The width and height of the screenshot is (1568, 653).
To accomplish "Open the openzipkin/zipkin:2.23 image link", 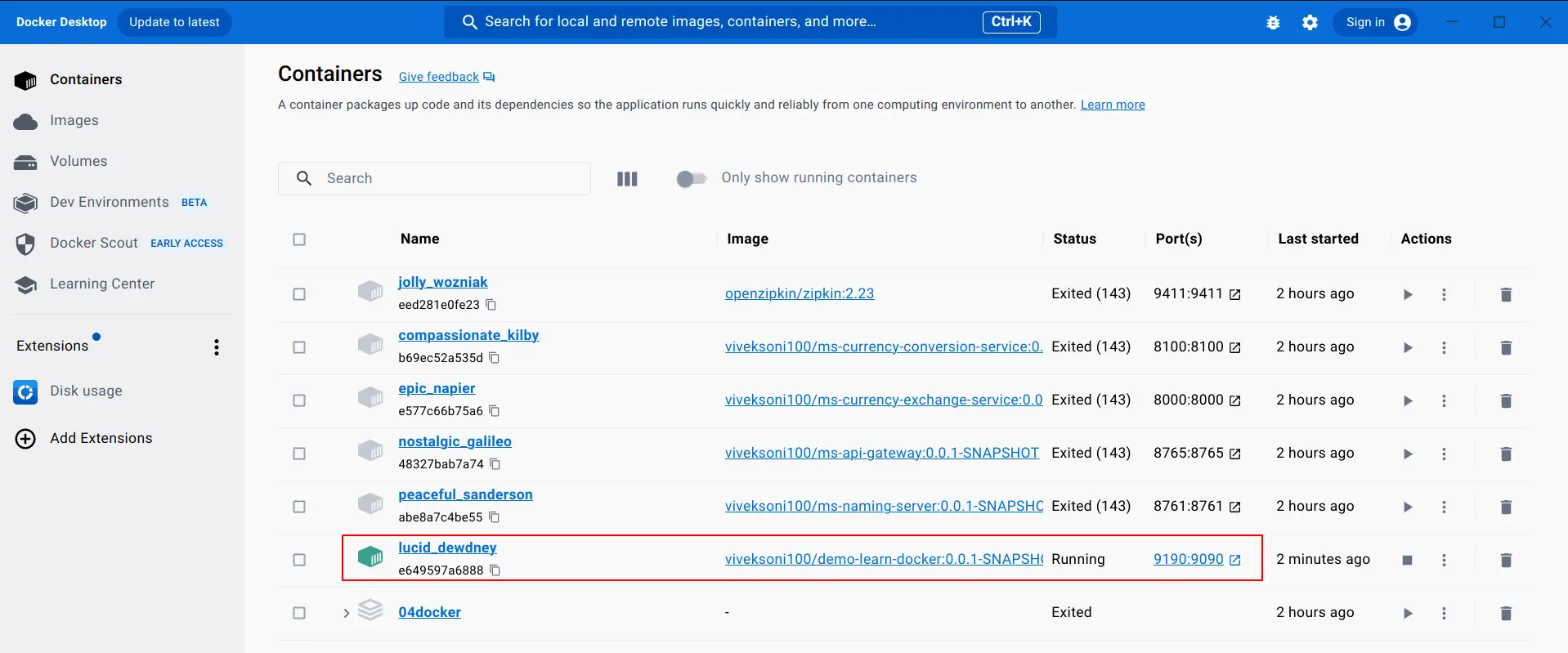I will tap(800, 293).
